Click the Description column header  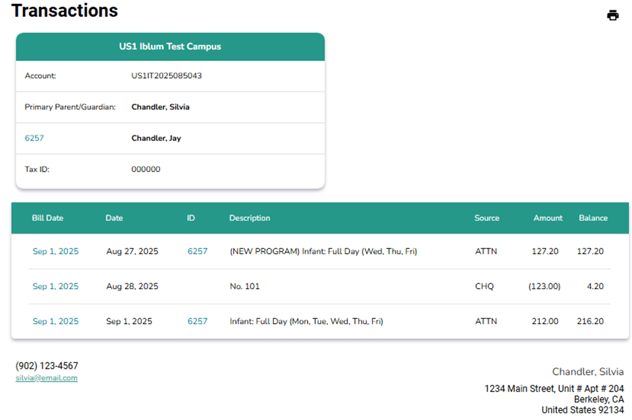[x=249, y=218]
